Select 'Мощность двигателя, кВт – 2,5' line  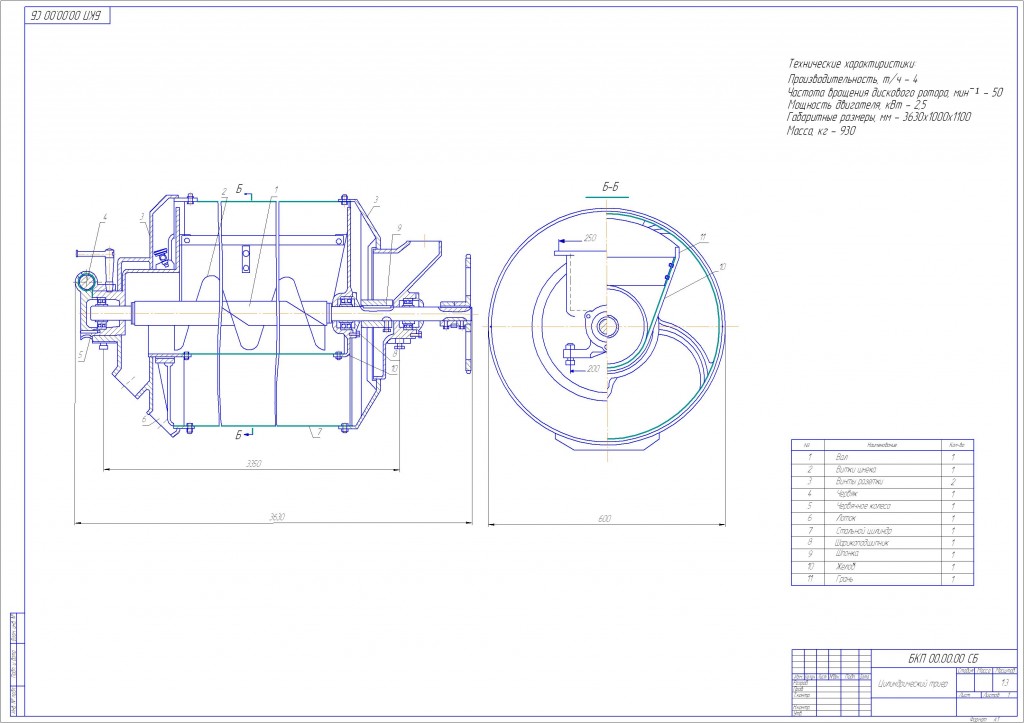857,104
